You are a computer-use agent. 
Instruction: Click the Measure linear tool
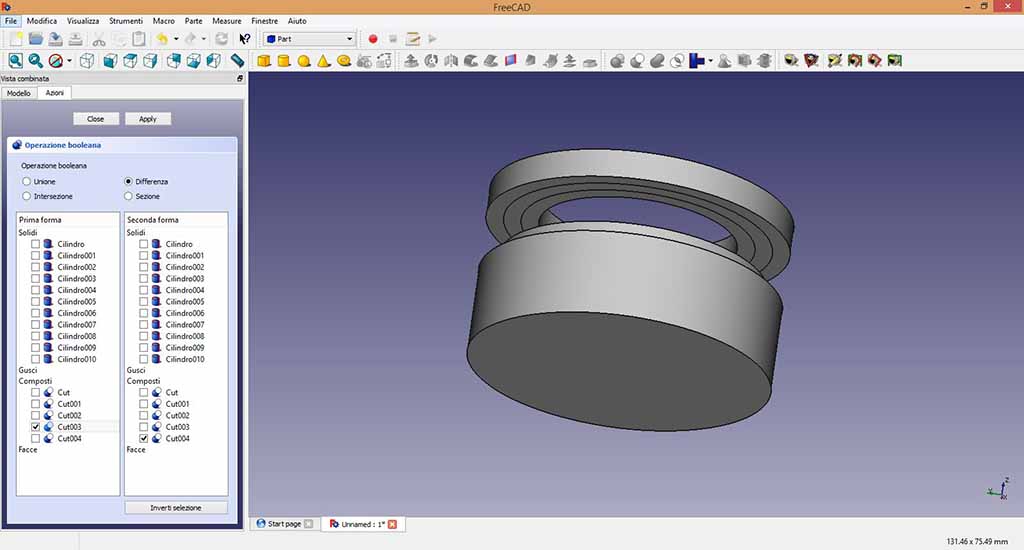coord(791,61)
